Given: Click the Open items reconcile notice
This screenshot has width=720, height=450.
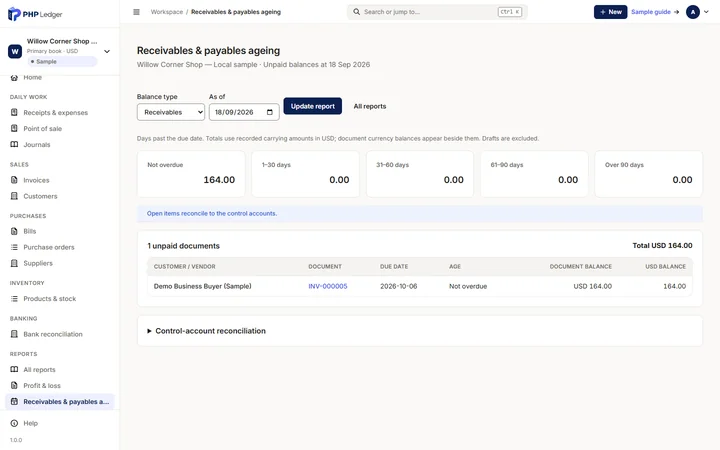Looking at the screenshot, I should [420, 214].
